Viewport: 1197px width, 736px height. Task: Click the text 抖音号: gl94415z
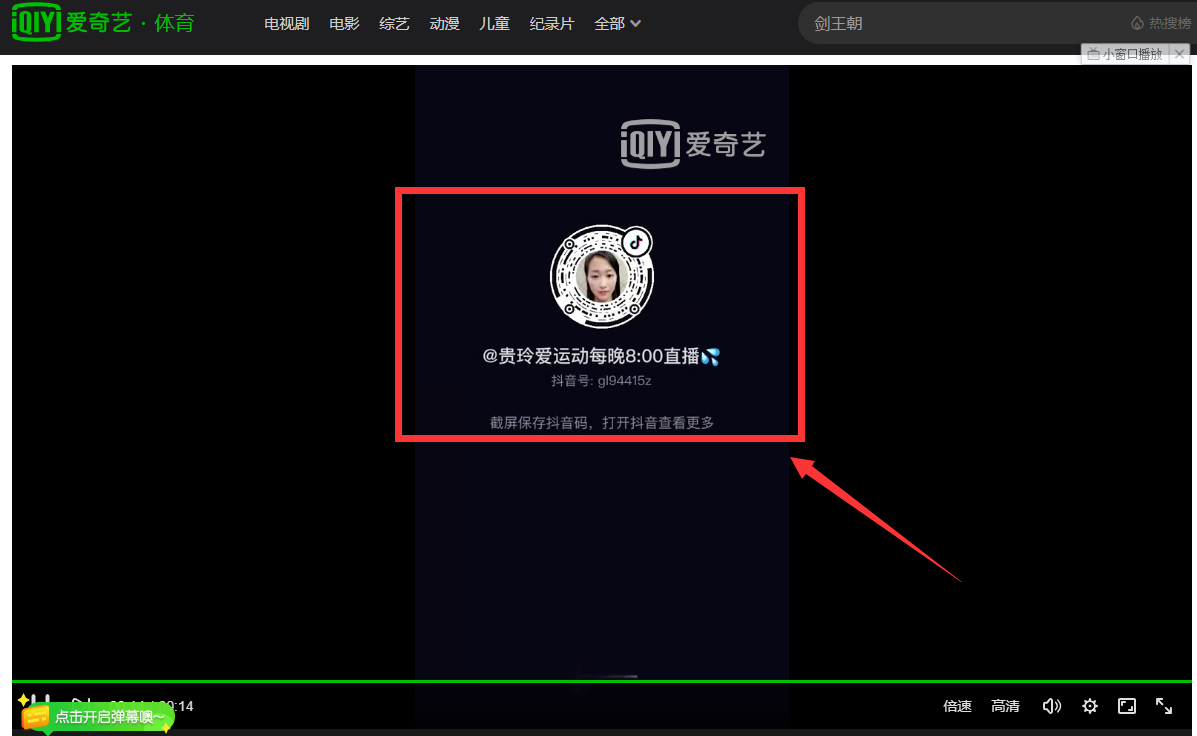(602, 380)
